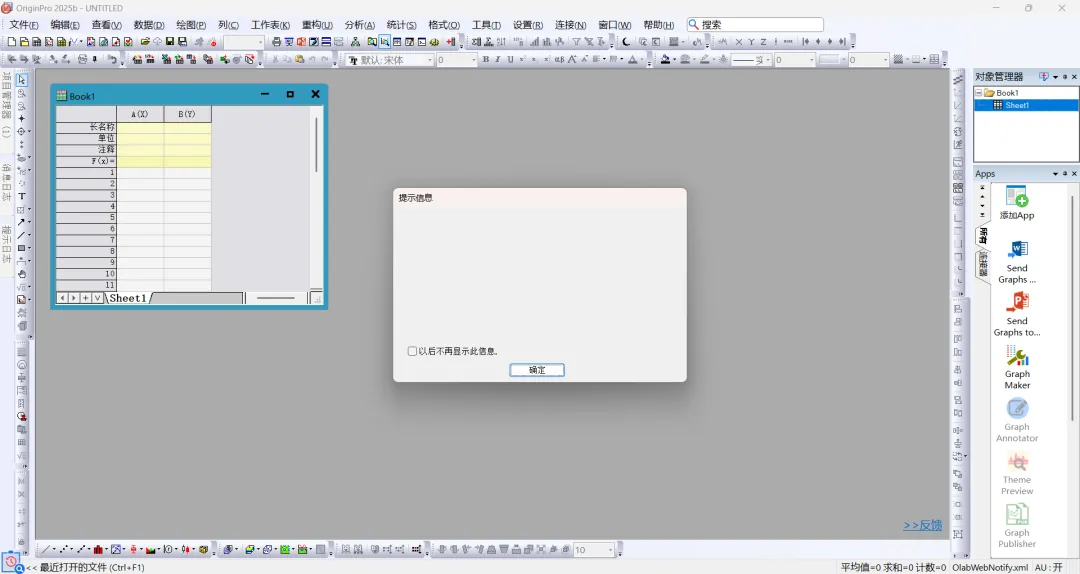This screenshot has width=1080, height=574.
Task: Launch the Graph Maker app
Action: [x=1017, y=367]
